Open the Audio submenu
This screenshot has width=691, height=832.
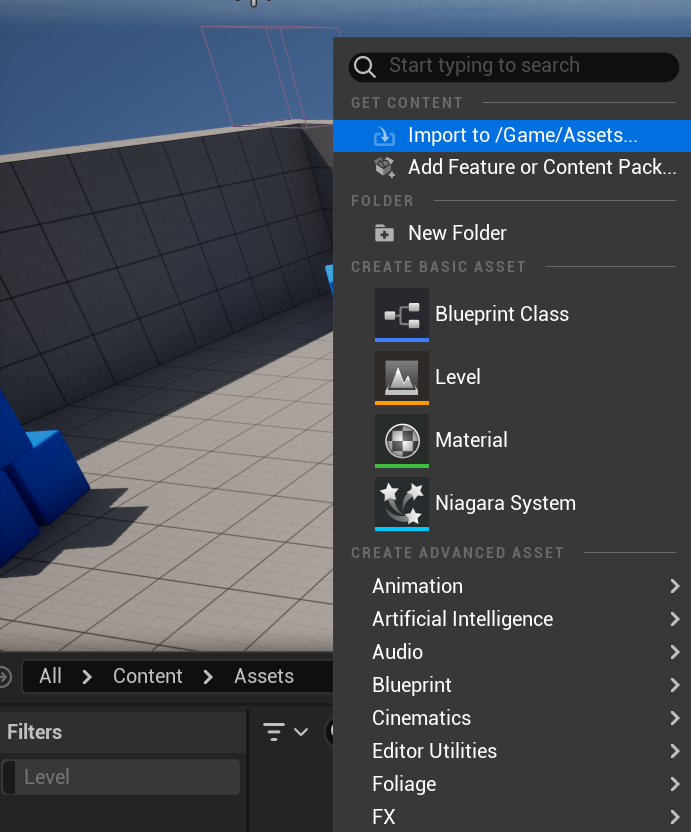512,652
